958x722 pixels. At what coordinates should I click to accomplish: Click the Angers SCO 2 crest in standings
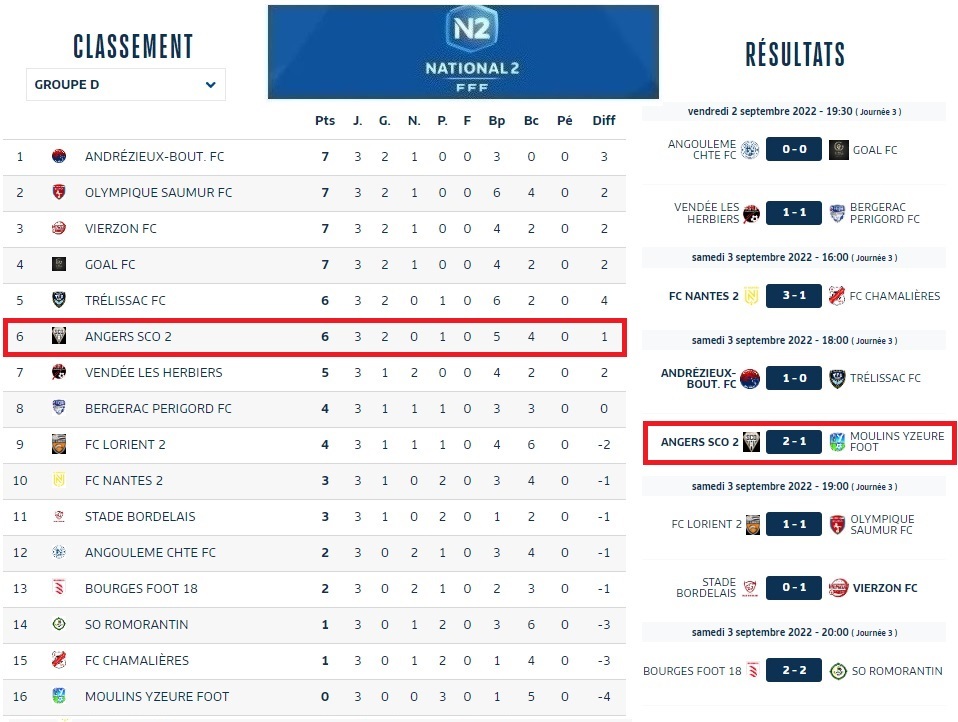[x=59, y=337]
